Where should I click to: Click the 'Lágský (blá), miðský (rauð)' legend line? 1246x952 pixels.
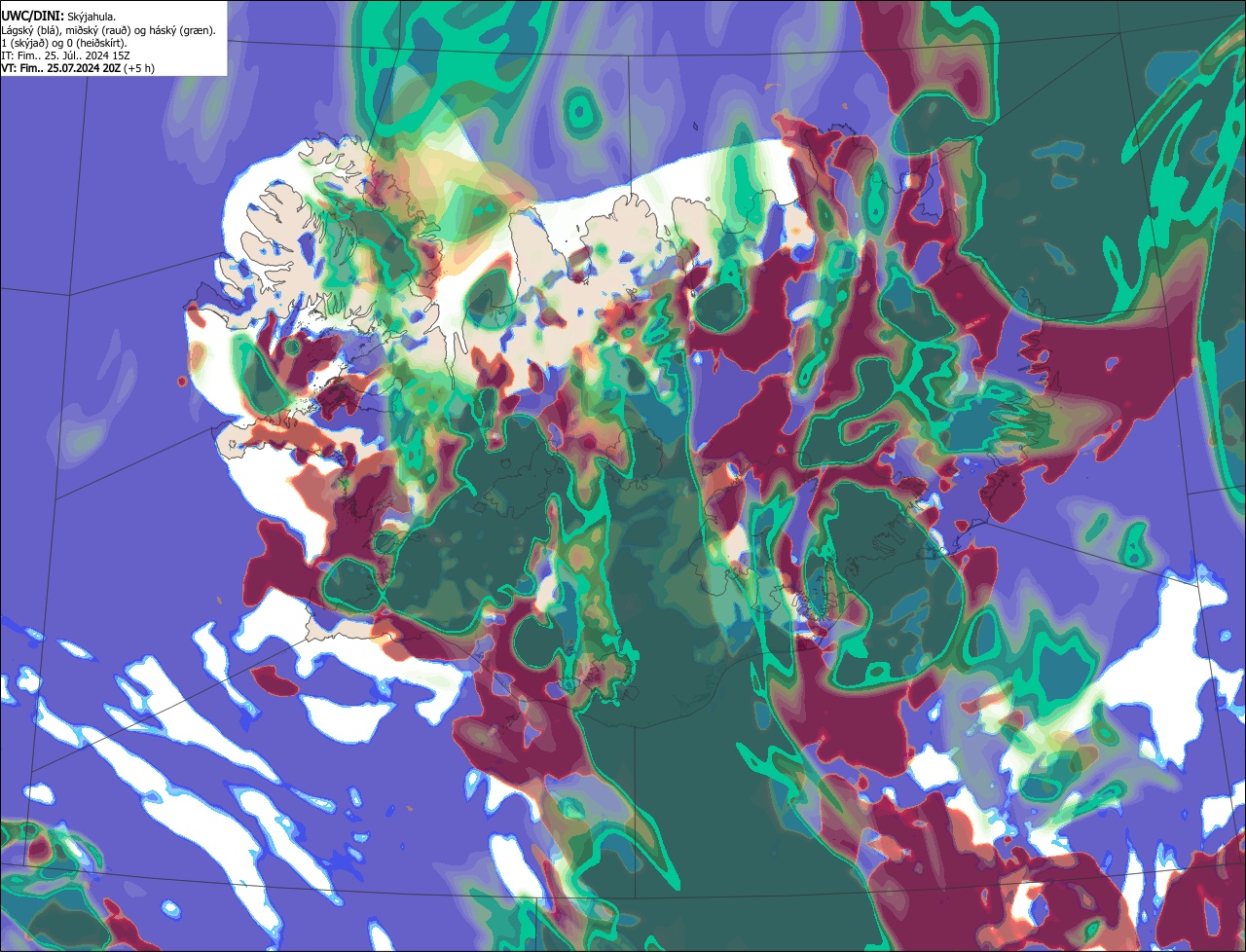pos(109,30)
